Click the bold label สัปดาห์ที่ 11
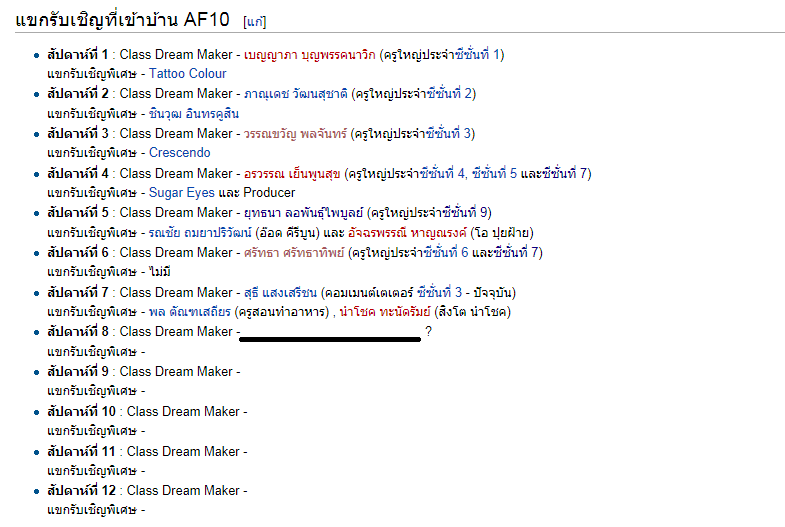 coord(82,452)
